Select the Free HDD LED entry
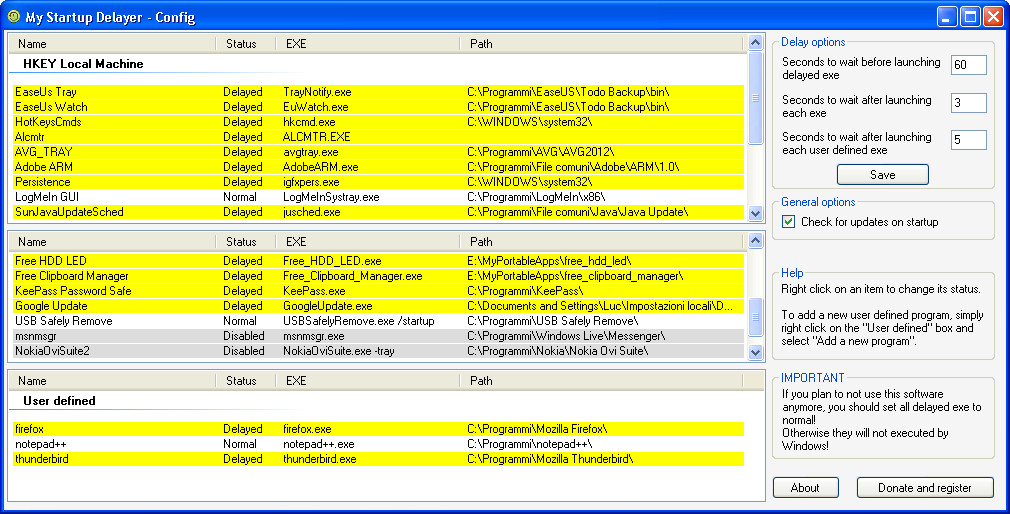 pyautogui.click(x=379, y=261)
